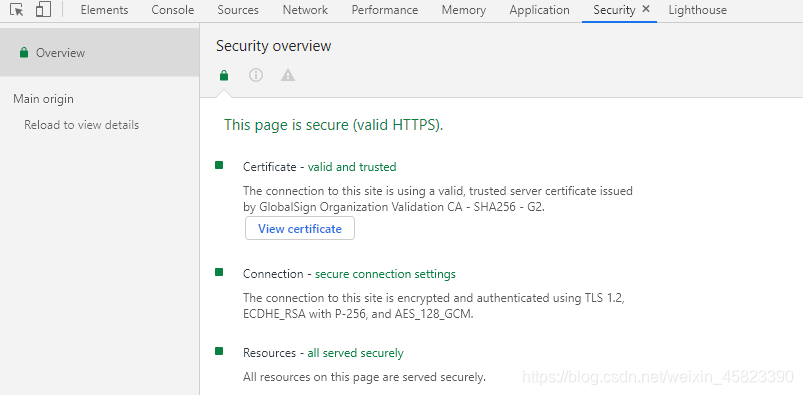Open the Console tab
The image size is (803, 395).
tap(173, 10)
